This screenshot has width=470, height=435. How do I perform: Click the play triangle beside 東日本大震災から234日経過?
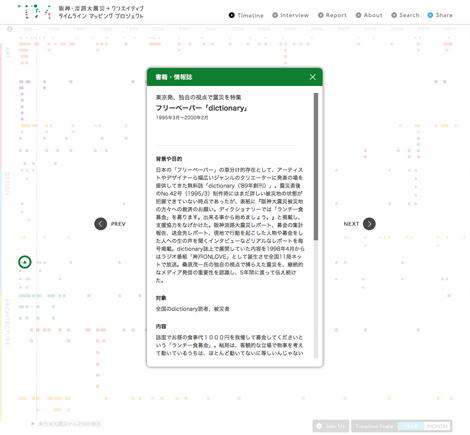pos(33,424)
